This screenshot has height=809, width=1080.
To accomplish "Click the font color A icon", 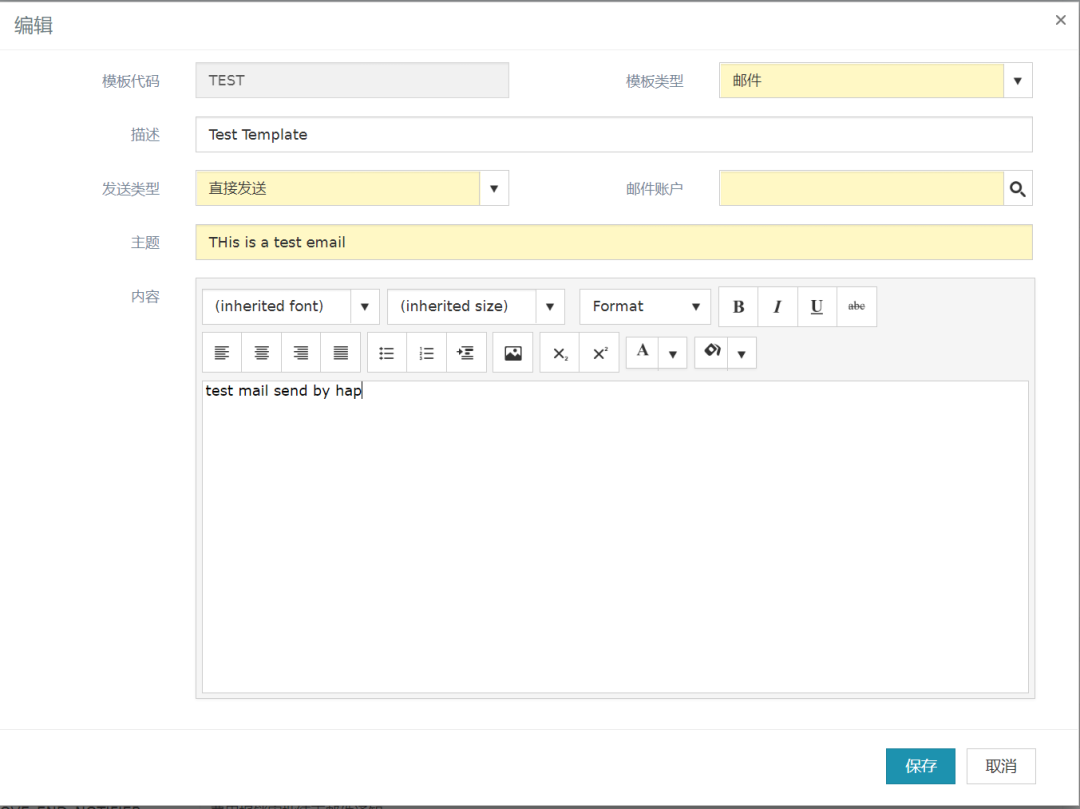I will point(642,351).
